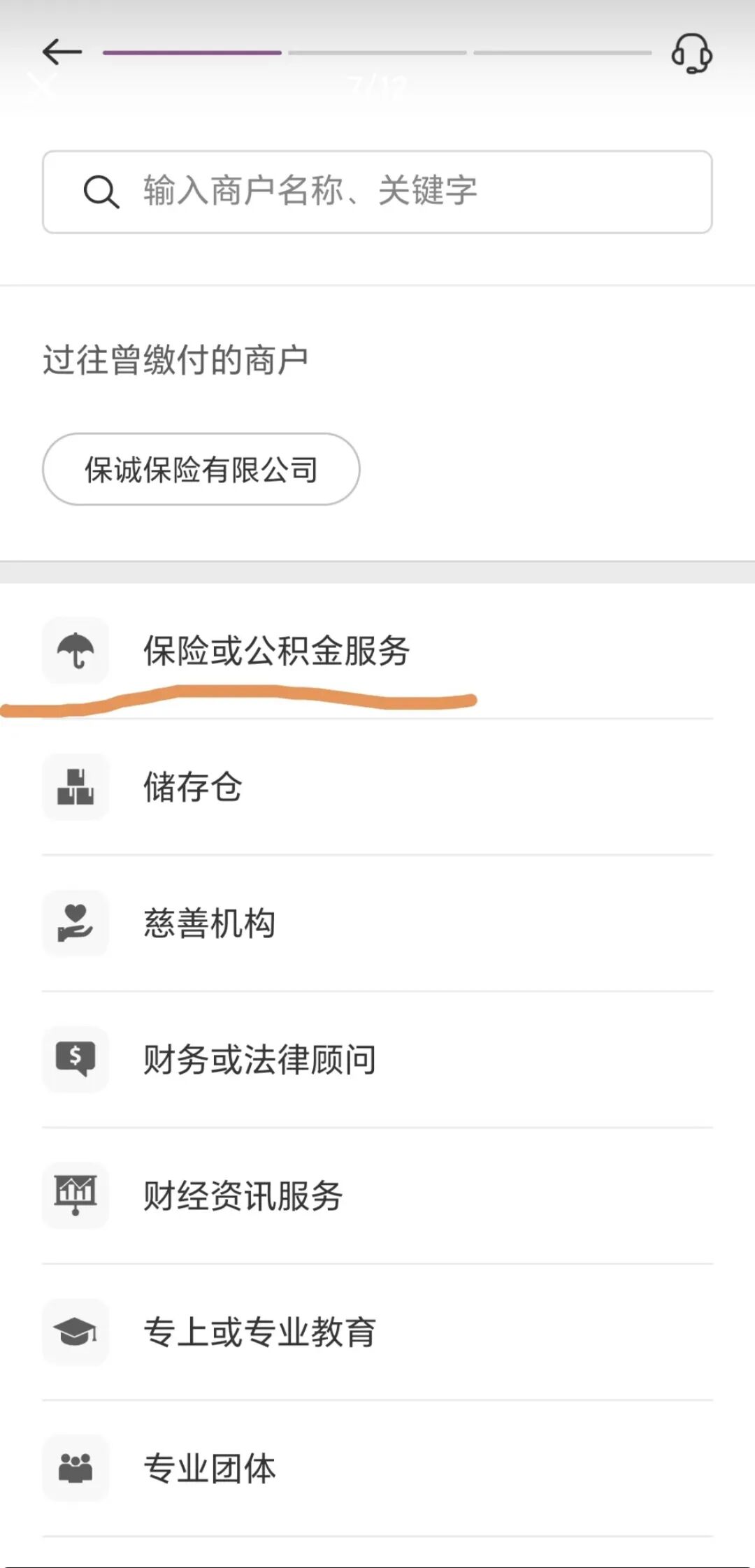Tap the umbrella insurance icon

pos(75,650)
